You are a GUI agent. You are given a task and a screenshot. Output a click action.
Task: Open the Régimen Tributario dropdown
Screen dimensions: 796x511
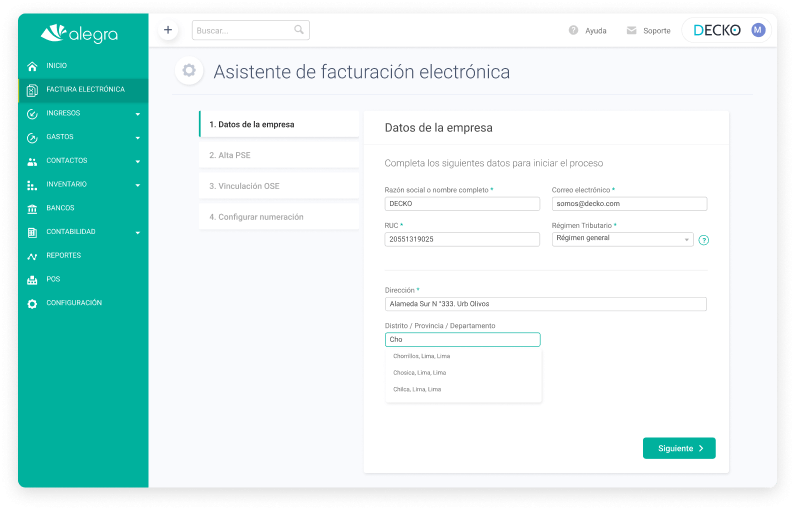tap(622, 239)
